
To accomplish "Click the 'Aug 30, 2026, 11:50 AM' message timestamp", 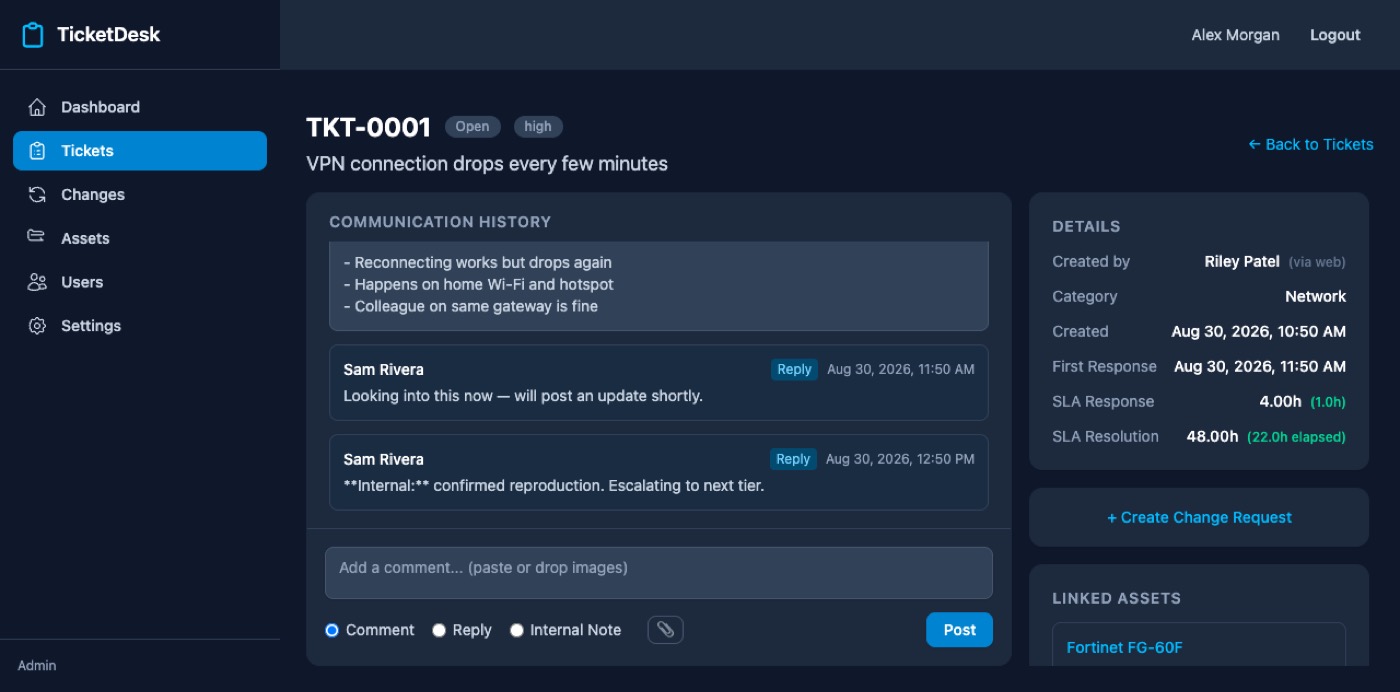I will click(900, 369).
